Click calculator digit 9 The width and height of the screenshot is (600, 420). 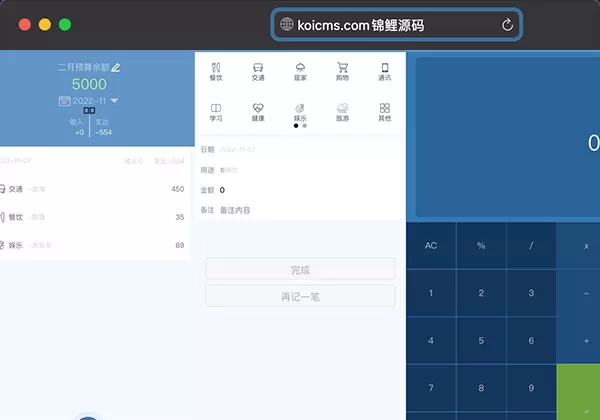(x=531, y=388)
